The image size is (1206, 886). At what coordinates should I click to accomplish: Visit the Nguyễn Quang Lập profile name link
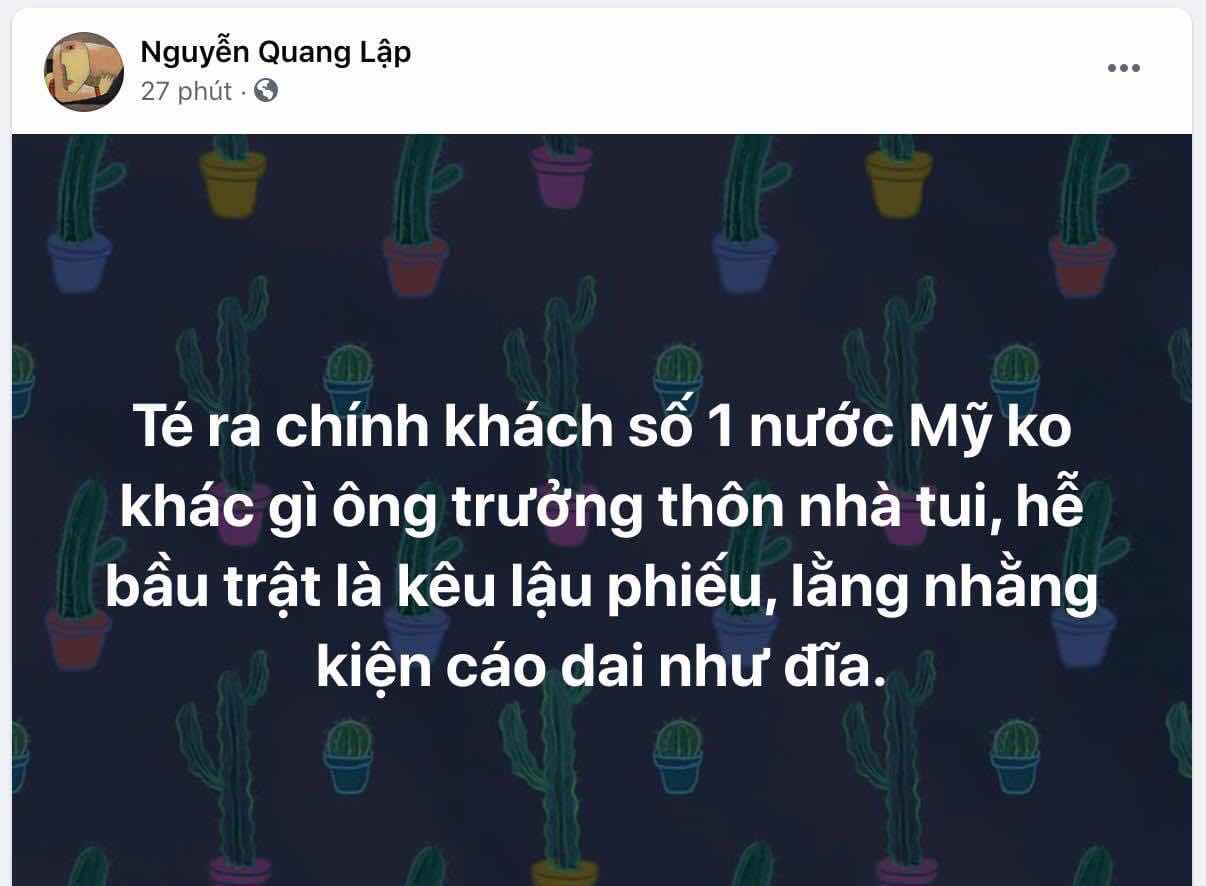point(275,52)
